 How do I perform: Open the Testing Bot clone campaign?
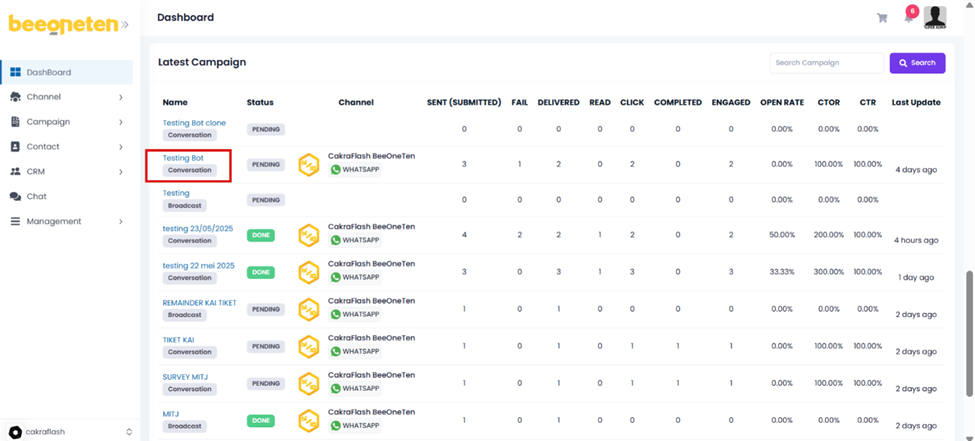click(194, 123)
